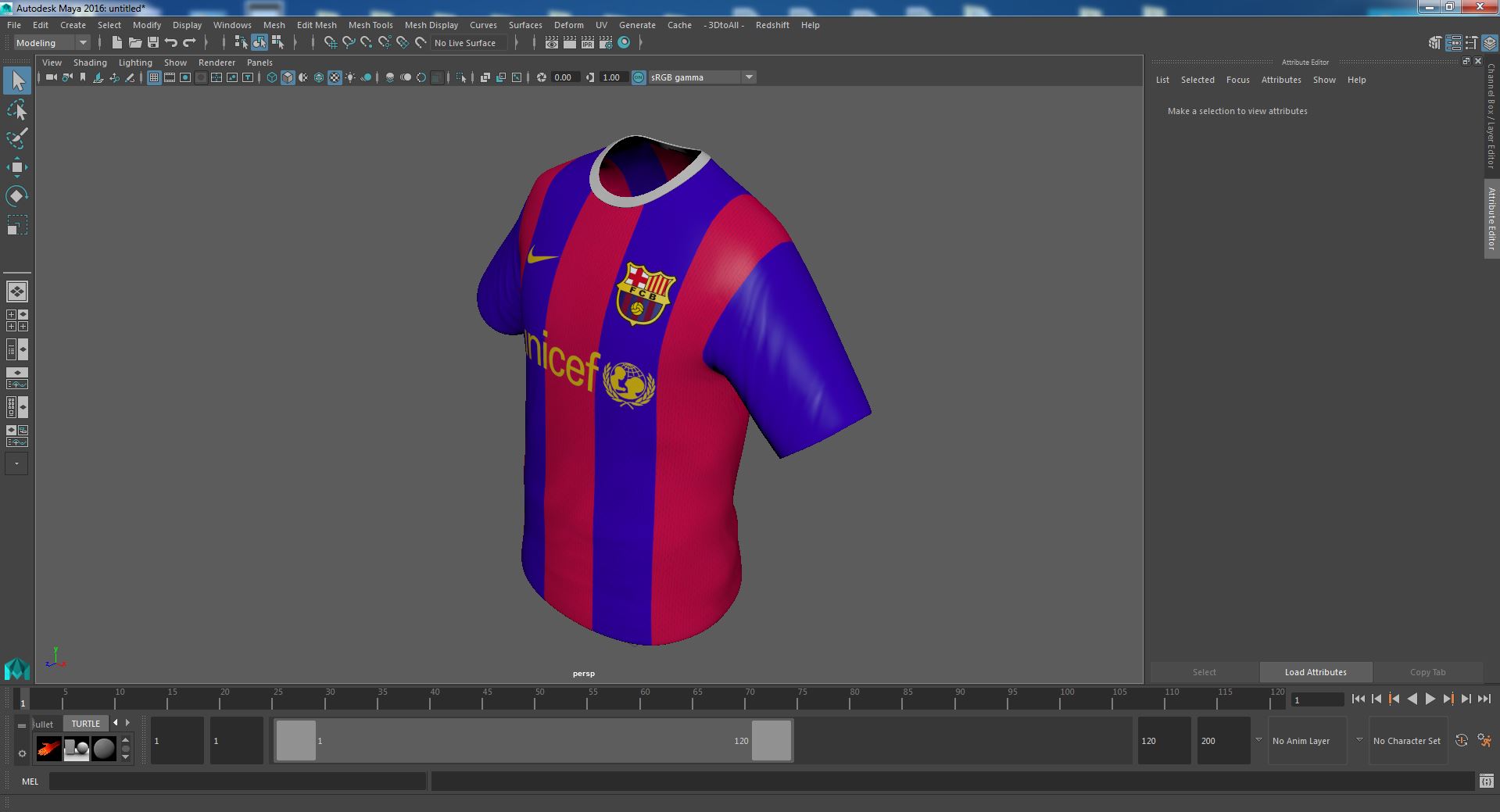1500x812 pixels.
Task: Click the Load Attributes button
Action: pos(1316,672)
